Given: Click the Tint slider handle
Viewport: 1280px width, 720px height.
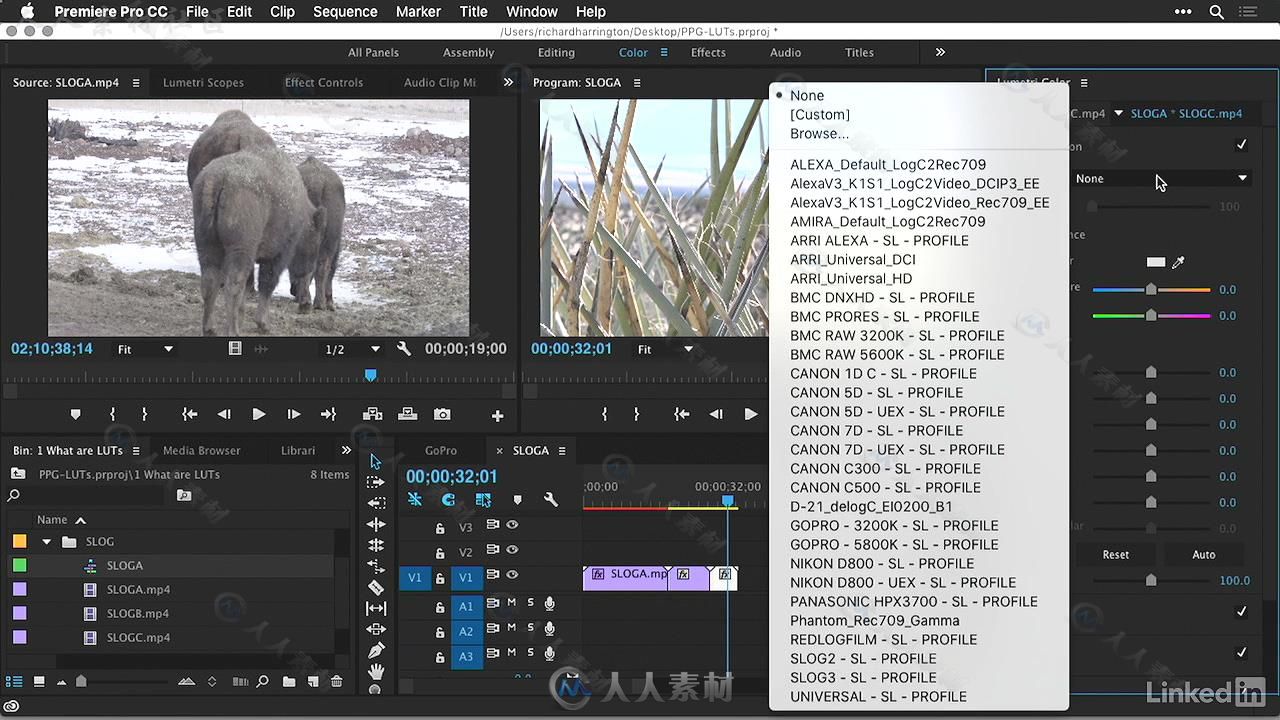Looking at the screenshot, I should 1151,315.
